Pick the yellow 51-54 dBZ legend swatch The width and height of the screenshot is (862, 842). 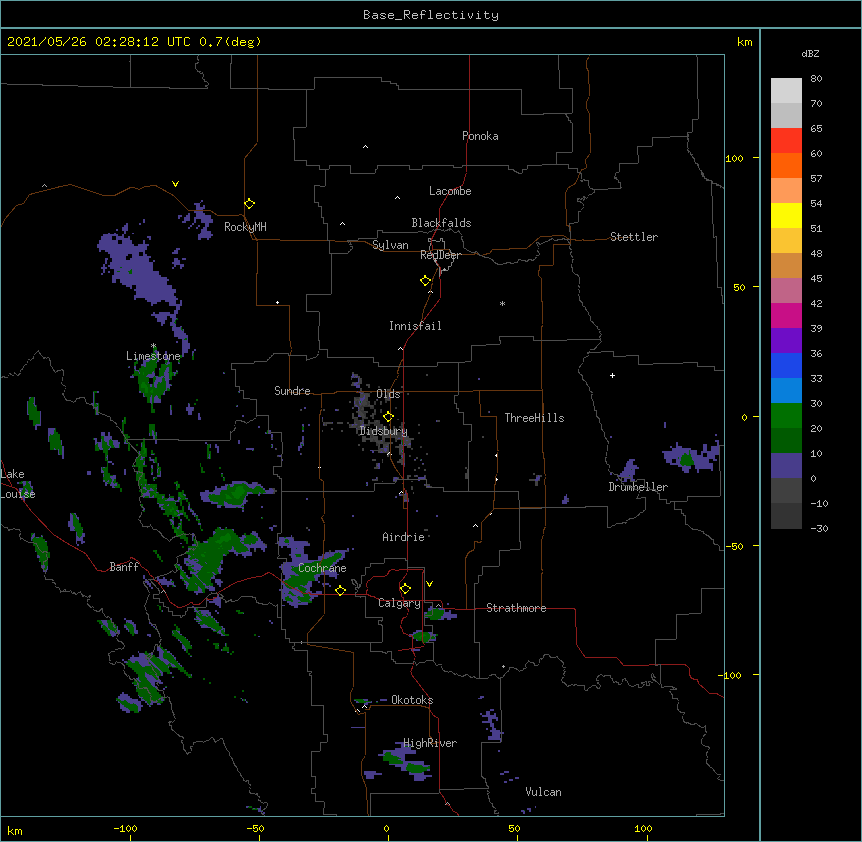(786, 215)
